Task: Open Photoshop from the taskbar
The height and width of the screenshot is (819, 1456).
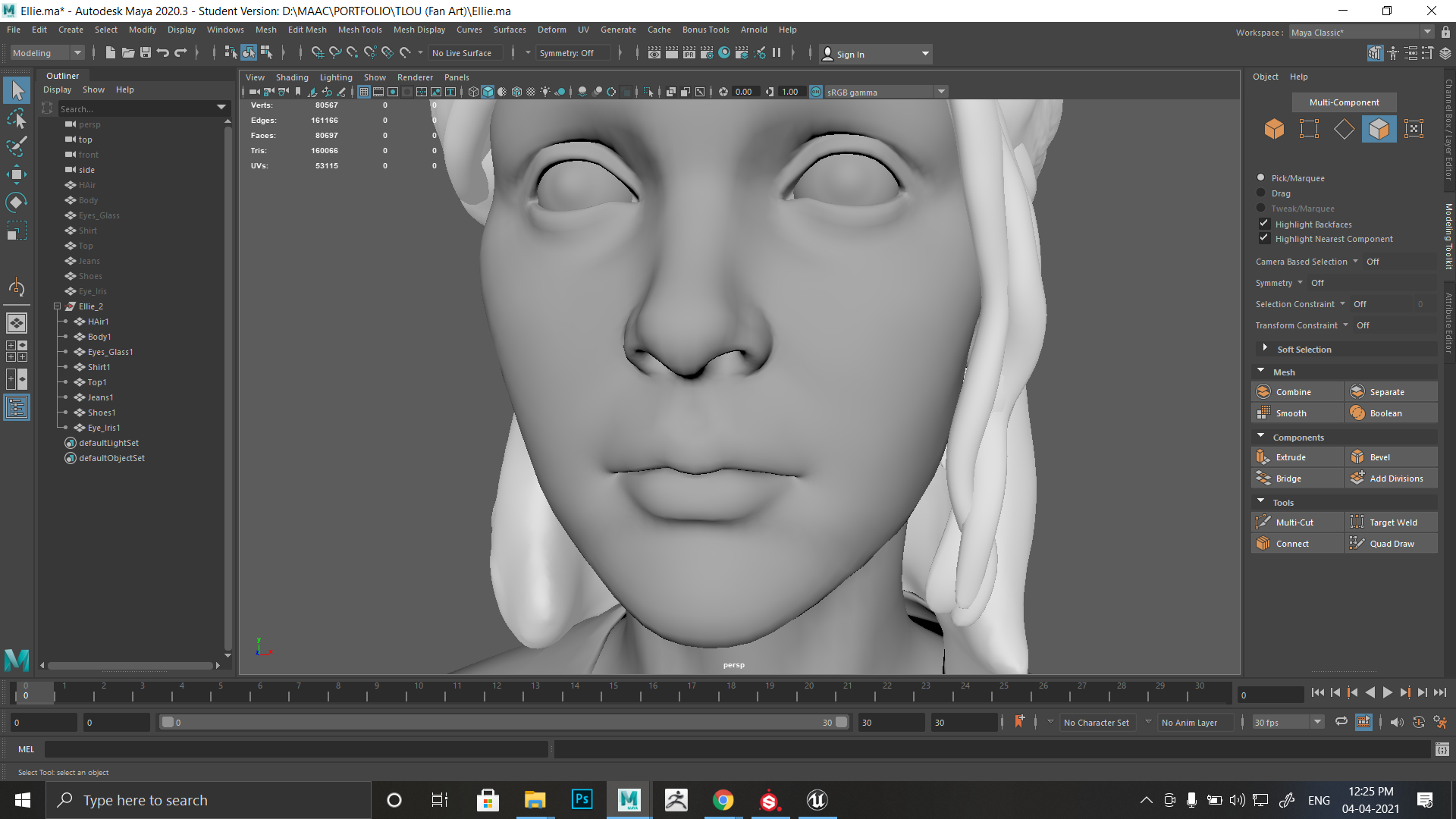Action: click(x=582, y=800)
